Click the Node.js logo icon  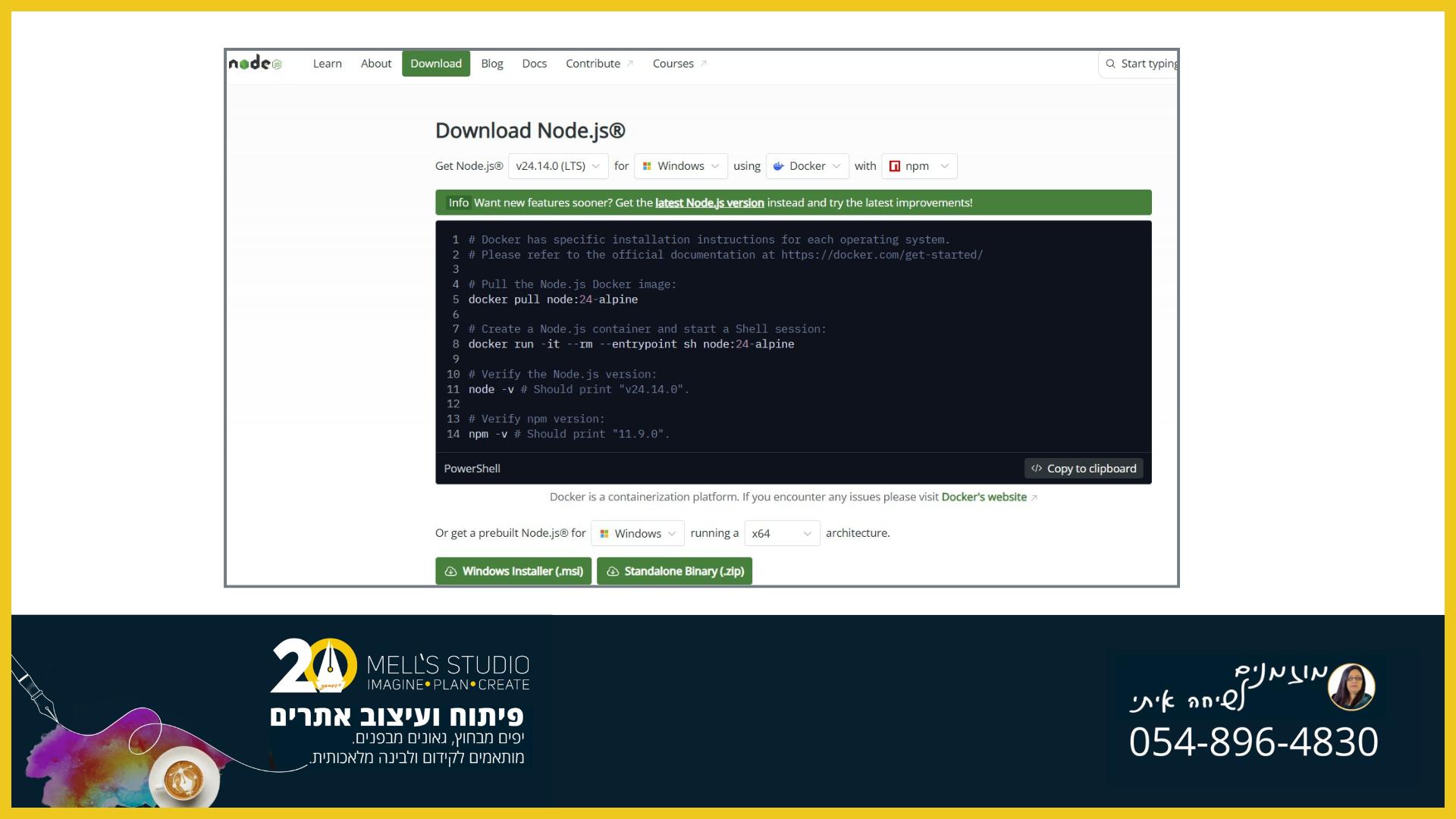tap(256, 64)
